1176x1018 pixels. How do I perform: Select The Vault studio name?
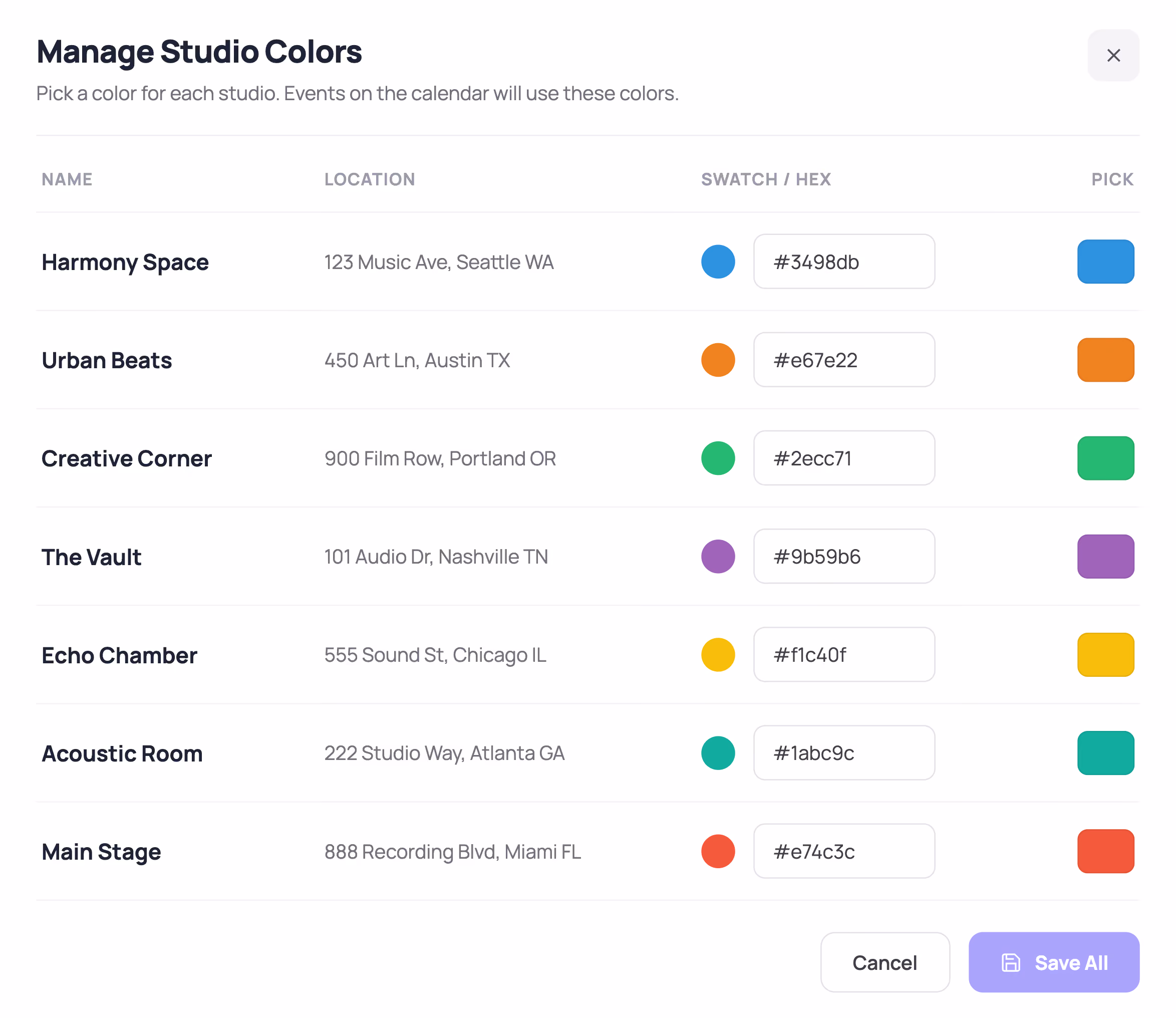click(92, 557)
